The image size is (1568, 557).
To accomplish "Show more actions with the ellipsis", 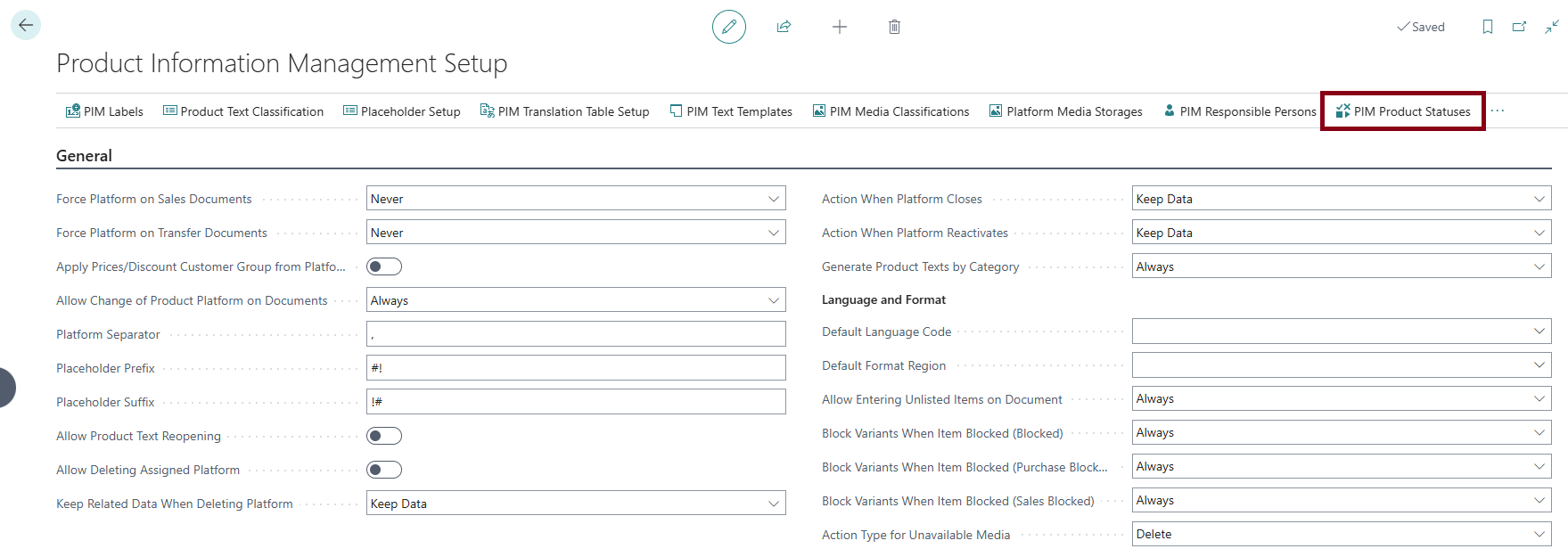I will [1498, 111].
